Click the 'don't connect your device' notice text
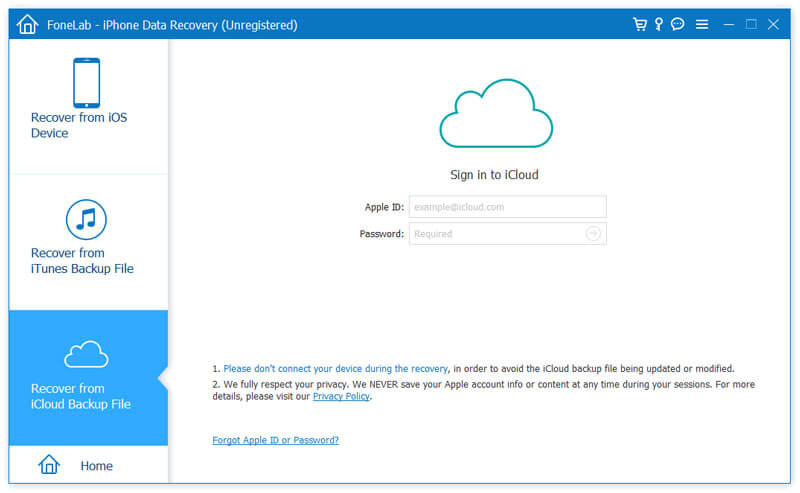The height and width of the screenshot is (493, 800). pos(336,368)
